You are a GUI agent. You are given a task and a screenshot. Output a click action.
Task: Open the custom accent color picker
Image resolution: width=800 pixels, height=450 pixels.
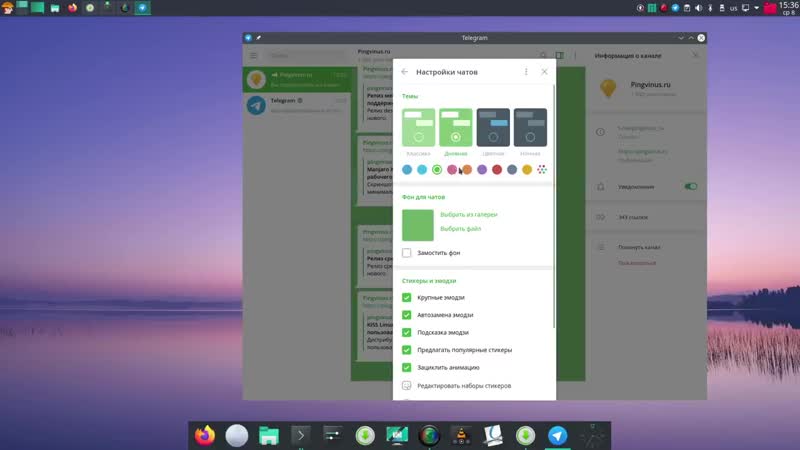point(542,169)
